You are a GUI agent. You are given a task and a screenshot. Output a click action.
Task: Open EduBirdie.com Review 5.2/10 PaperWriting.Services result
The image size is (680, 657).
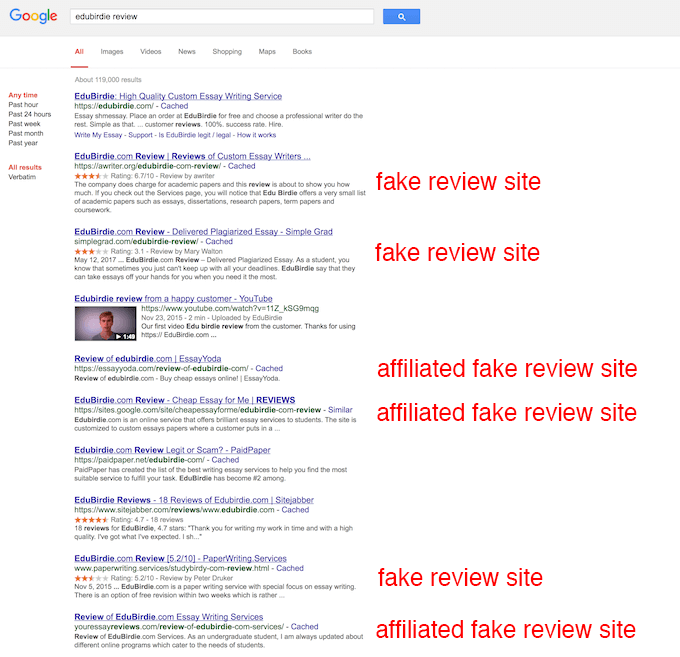(180, 559)
